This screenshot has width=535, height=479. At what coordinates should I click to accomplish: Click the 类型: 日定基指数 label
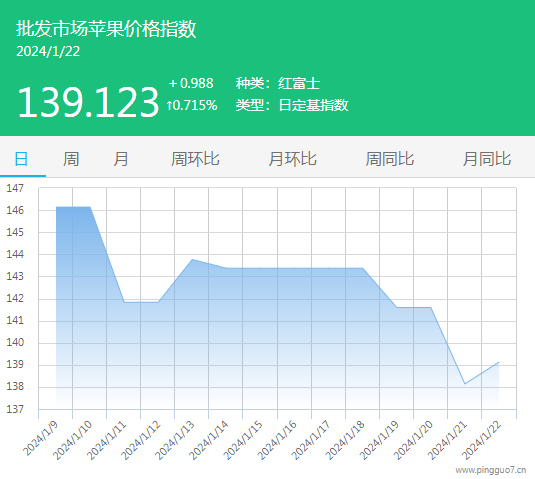292,105
